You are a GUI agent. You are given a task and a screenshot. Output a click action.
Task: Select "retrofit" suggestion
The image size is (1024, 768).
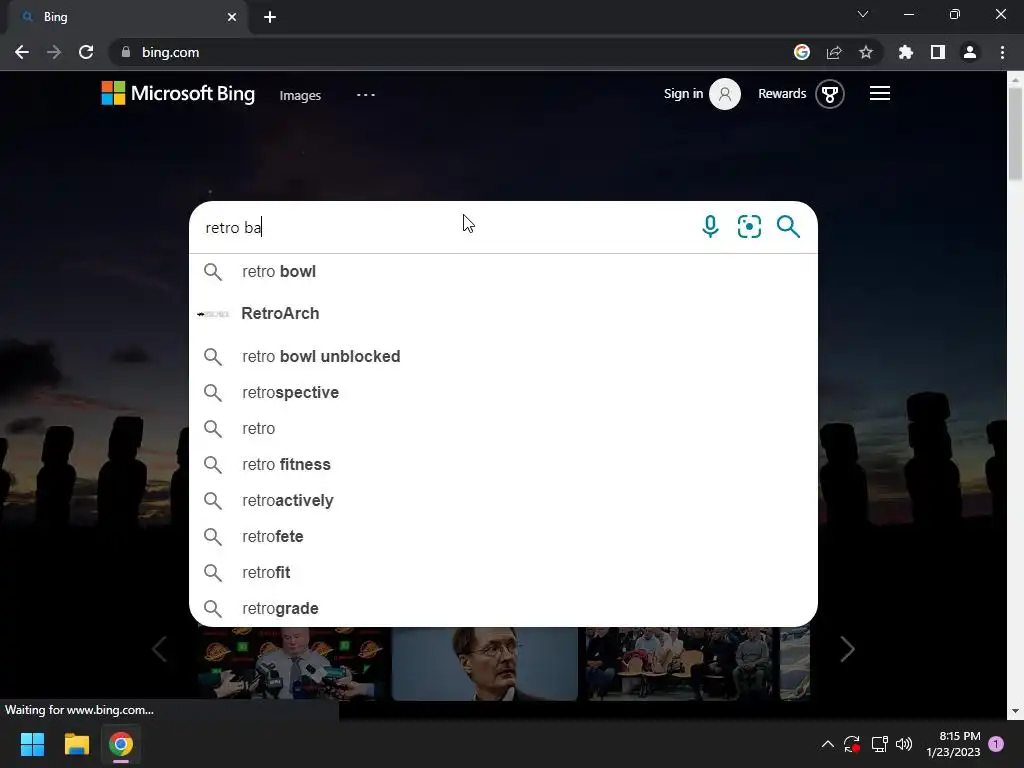point(503,572)
